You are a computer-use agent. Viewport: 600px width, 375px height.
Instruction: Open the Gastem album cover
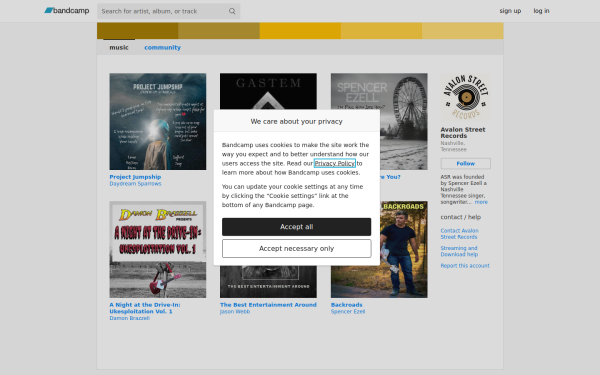pyautogui.click(x=268, y=91)
